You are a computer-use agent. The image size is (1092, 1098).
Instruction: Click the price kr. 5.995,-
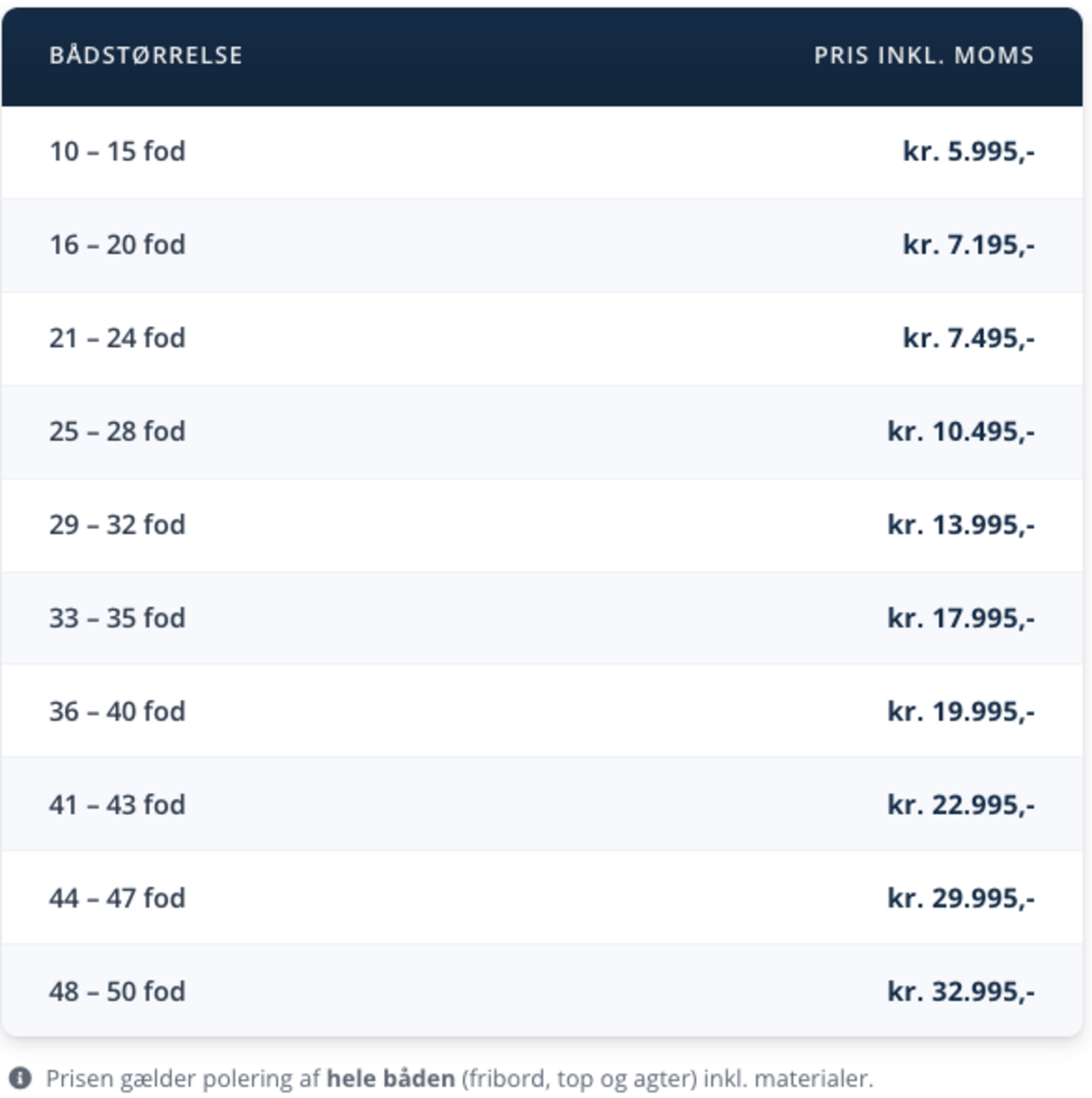click(x=968, y=152)
